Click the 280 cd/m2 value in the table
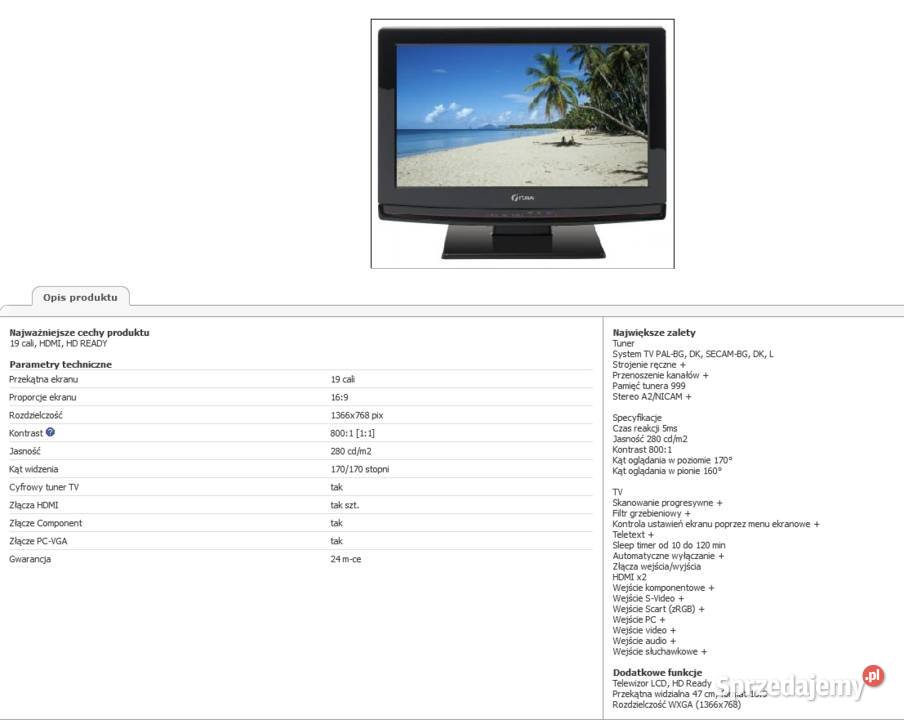Screen dimensions: 904x720 (351, 451)
